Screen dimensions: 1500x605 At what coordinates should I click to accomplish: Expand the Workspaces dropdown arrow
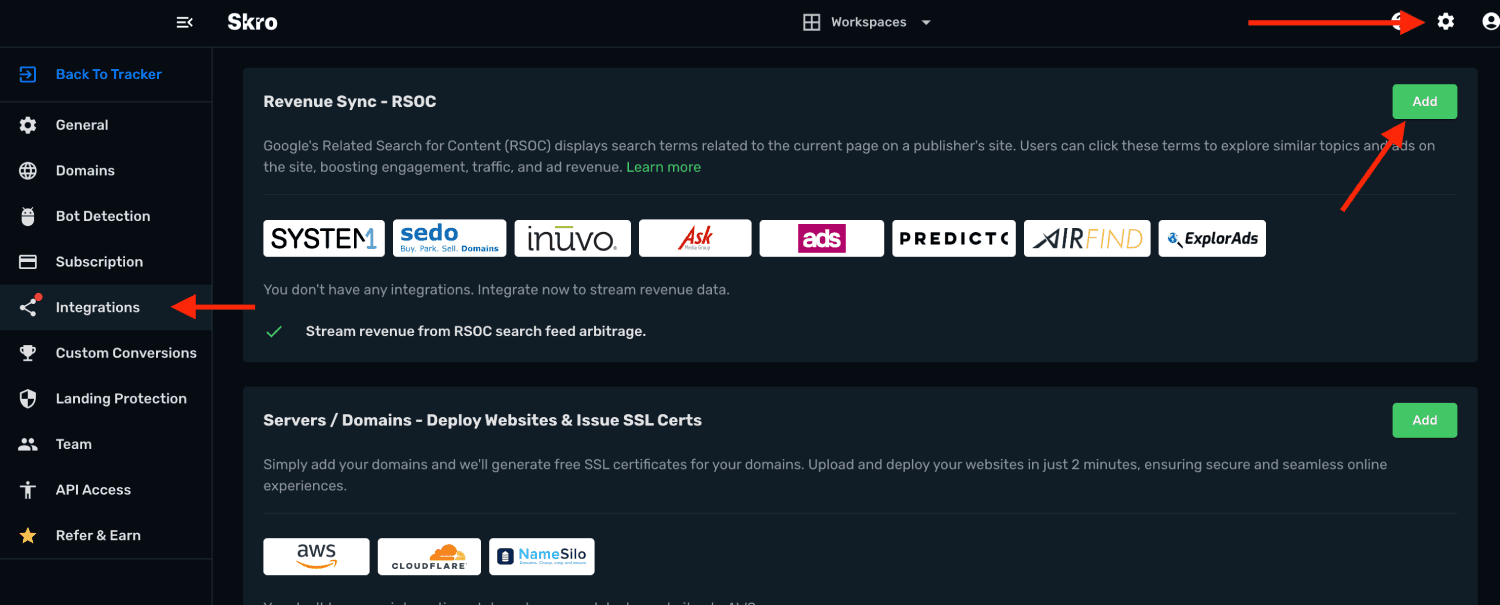pyautogui.click(x=926, y=23)
